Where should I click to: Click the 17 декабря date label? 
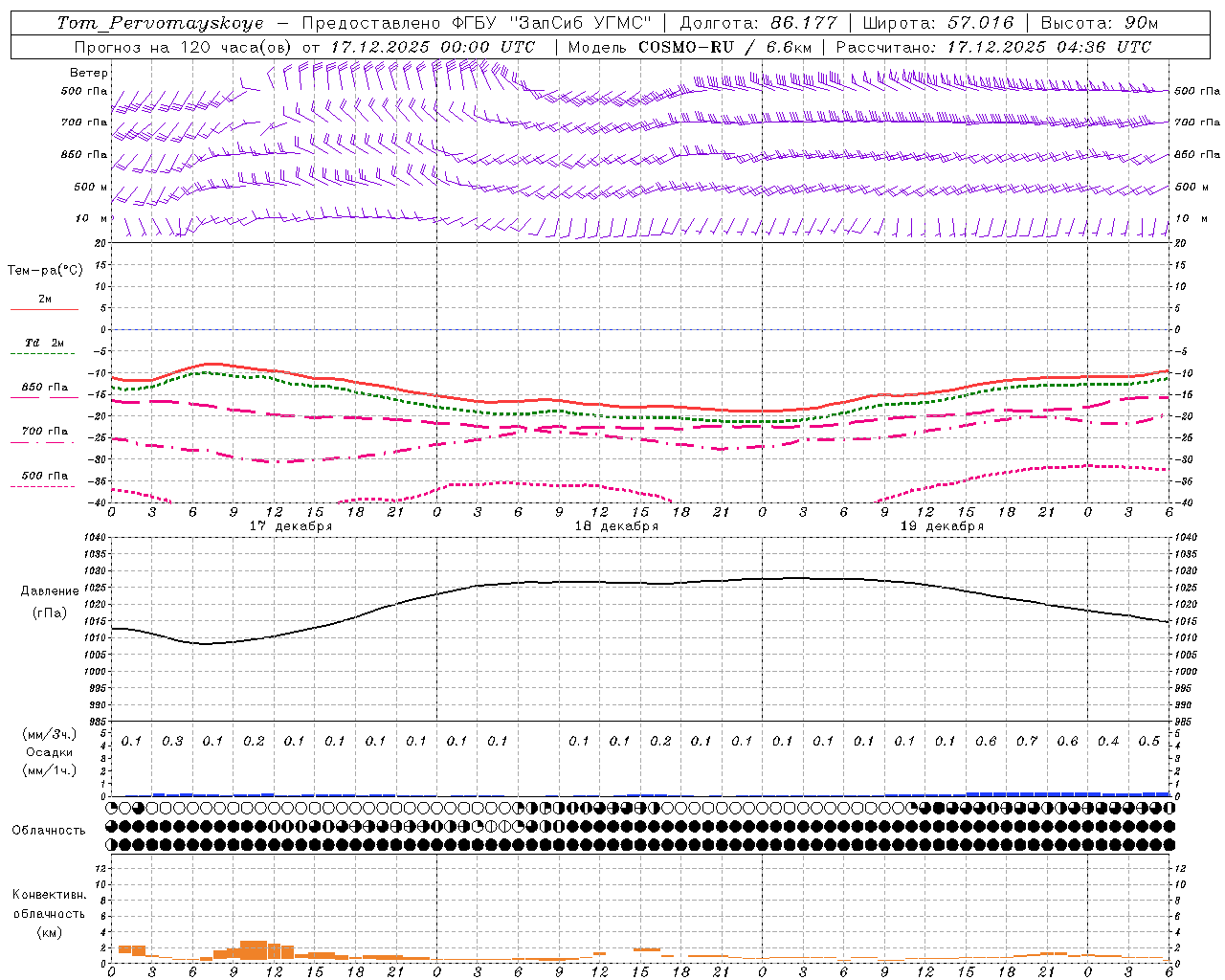point(291,526)
